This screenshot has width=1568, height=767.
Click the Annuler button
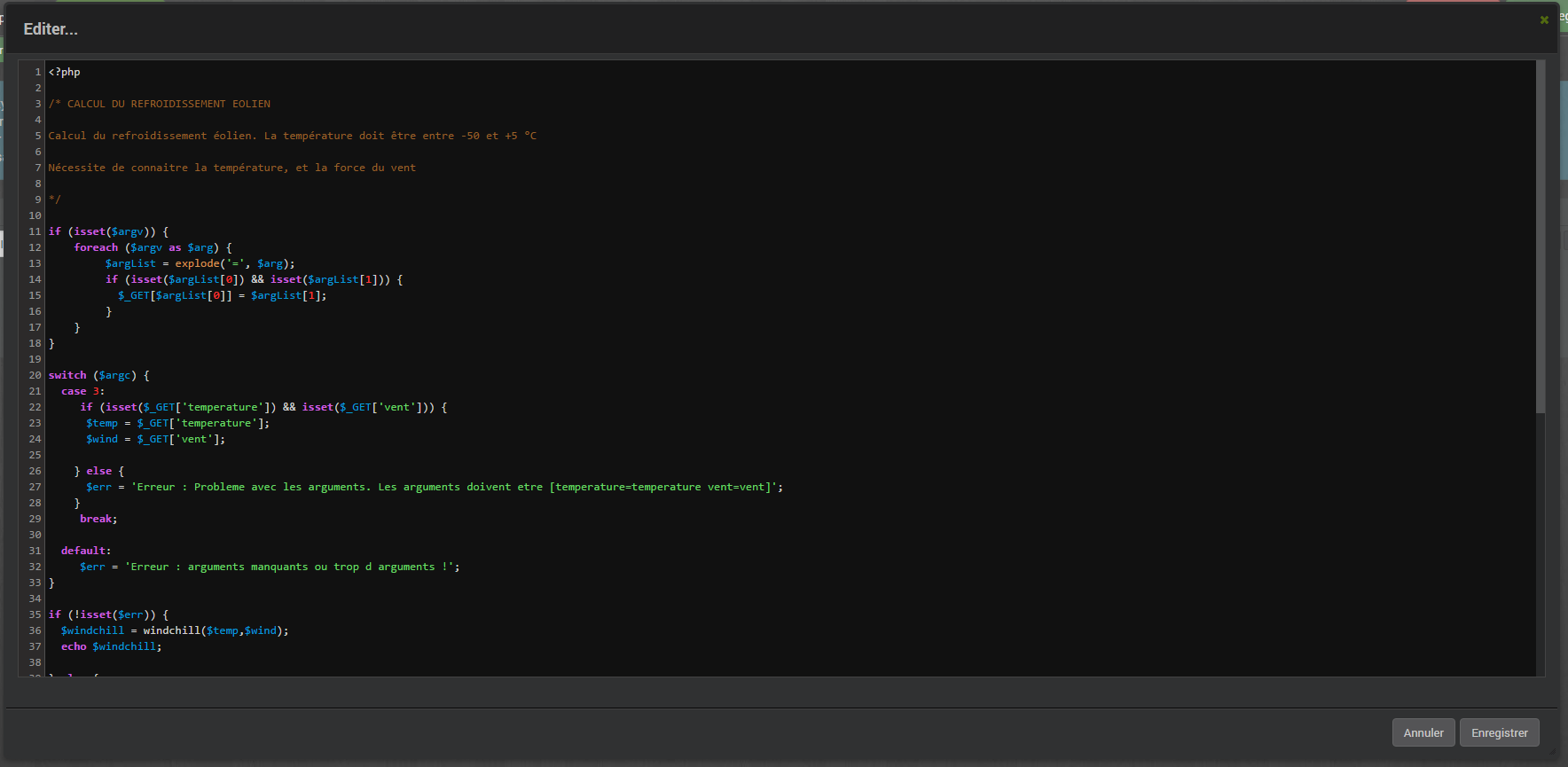(x=1423, y=732)
